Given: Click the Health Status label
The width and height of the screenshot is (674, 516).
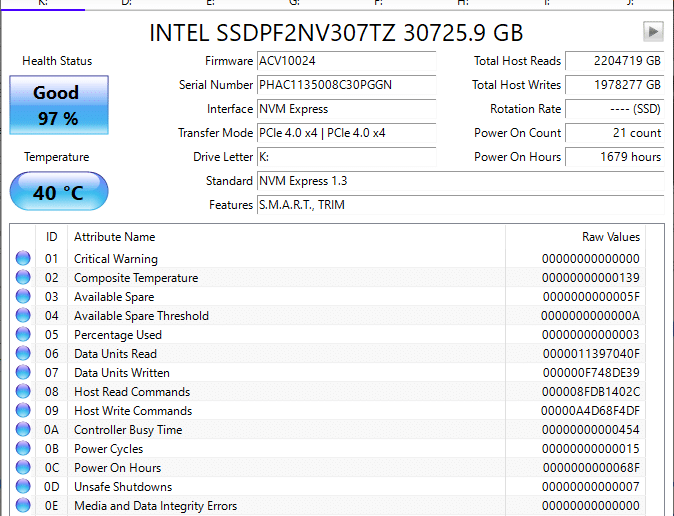Looking at the screenshot, I should [x=57, y=61].
